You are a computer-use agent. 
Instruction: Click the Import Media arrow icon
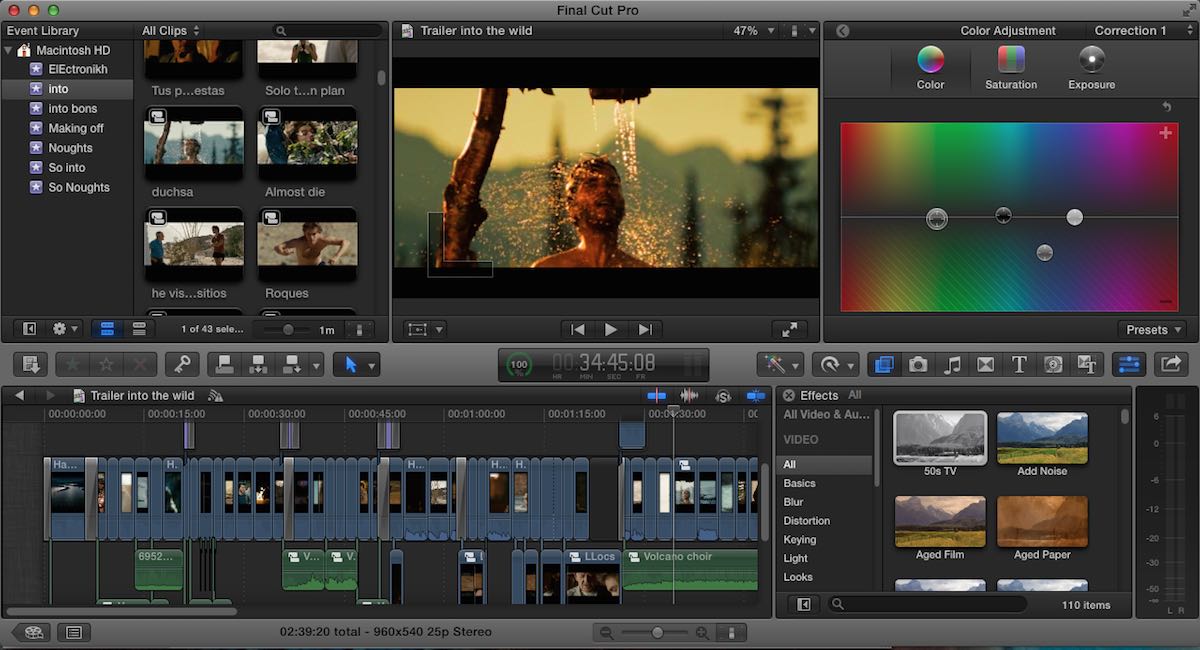click(x=30, y=365)
